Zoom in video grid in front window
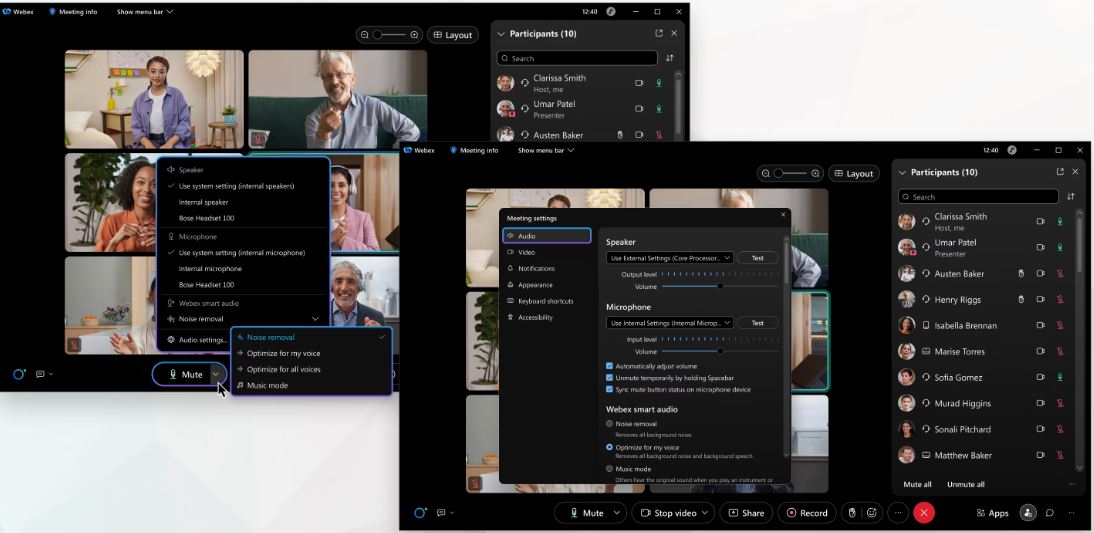Image resolution: width=1094 pixels, height=533 pixels. 816,173
